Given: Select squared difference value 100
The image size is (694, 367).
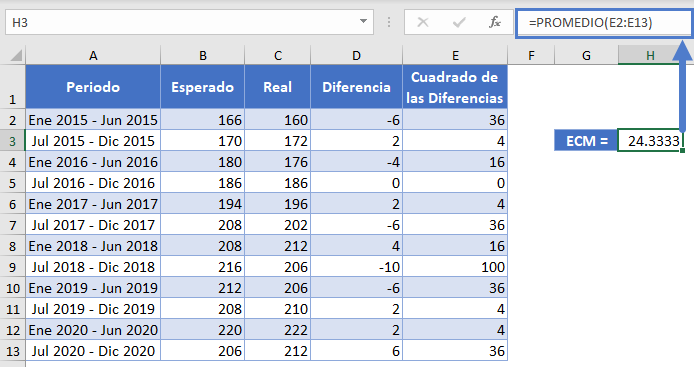Looking at the screenshot, I should coord(455,267).
